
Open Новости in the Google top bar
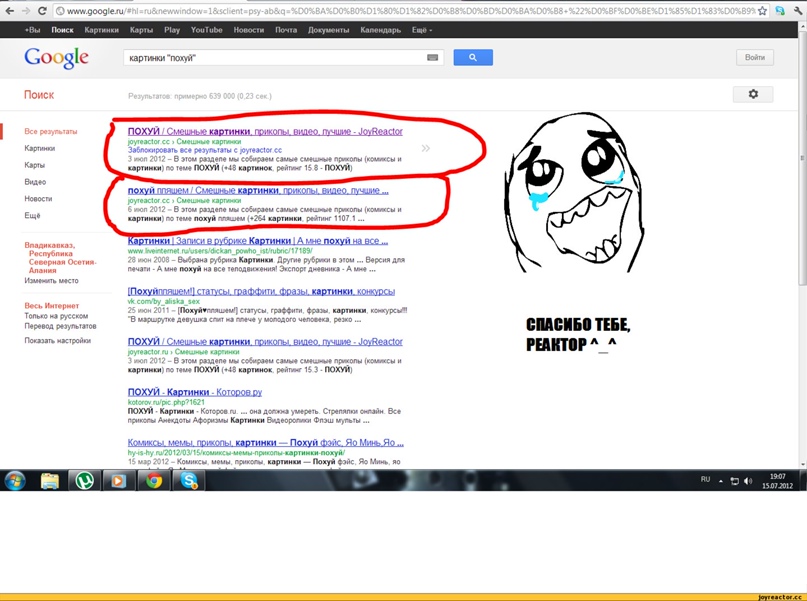249,30
